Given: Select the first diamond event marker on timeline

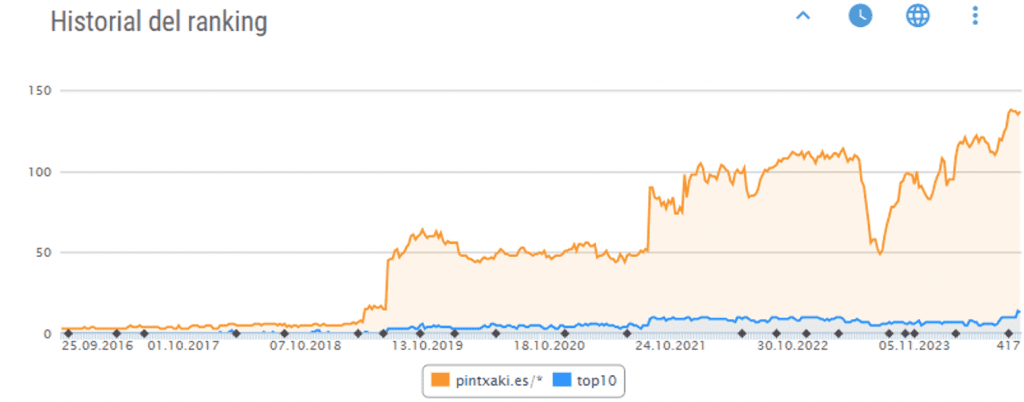Looking at the screenshot, I should tap(68, 333).
